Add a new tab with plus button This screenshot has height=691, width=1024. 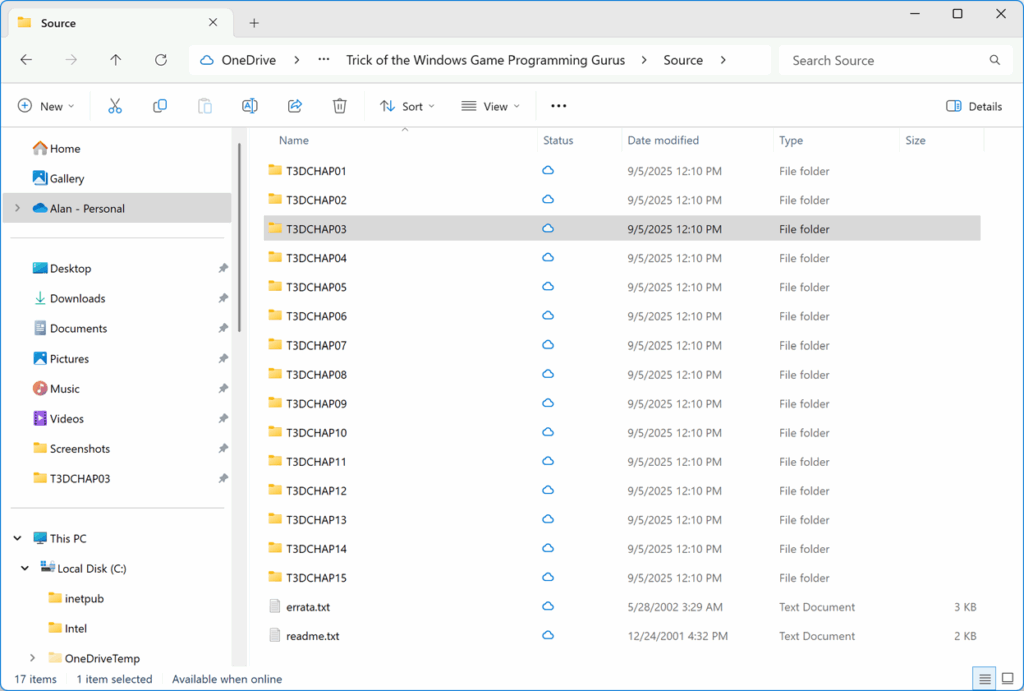[254, 23]
